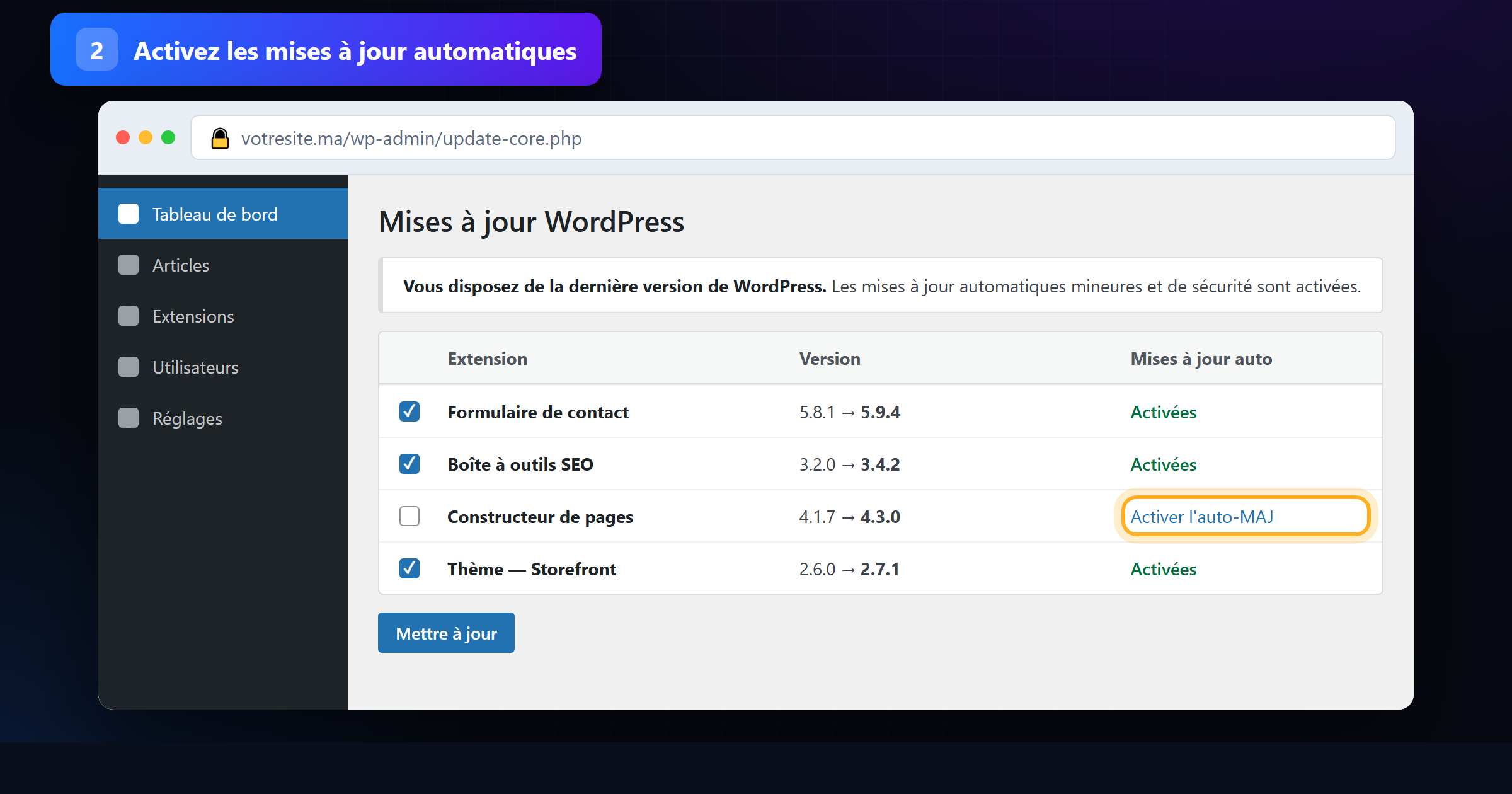1512x794 pixels.
Task: Select the Formulaire de contact name
Action: [538, 412]
